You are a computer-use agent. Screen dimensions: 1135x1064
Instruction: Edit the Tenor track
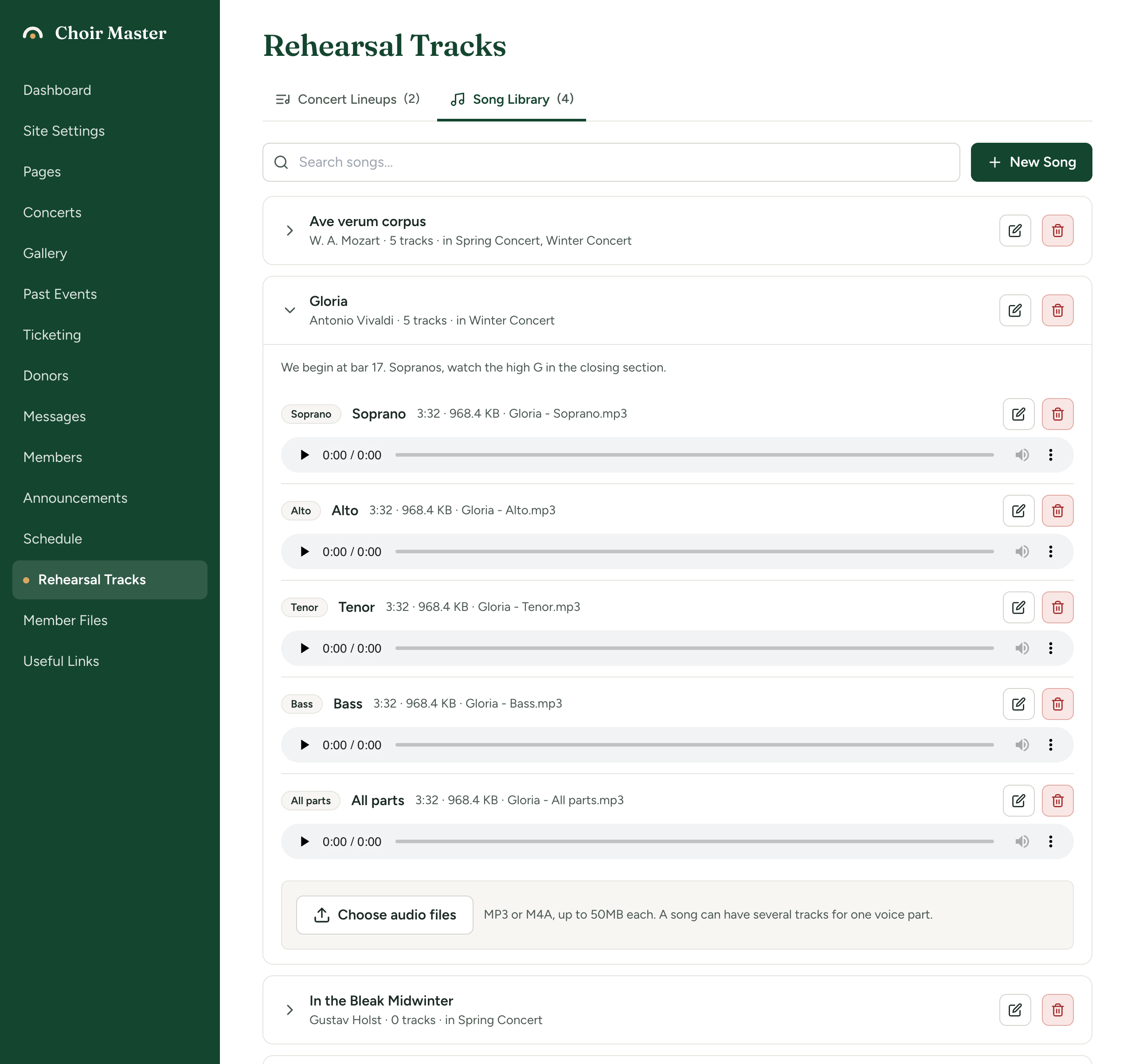(x=1018, y=607)
